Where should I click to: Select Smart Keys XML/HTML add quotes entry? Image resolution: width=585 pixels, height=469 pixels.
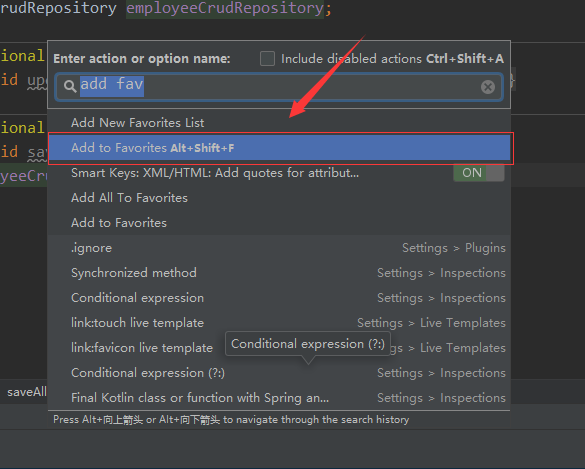[x=279, y=173]
